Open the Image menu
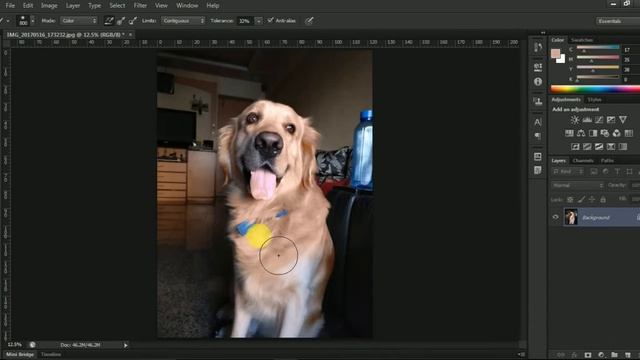The height and width of the screenshot is (360, 640). pyautogui.click(x=49, y=5)
